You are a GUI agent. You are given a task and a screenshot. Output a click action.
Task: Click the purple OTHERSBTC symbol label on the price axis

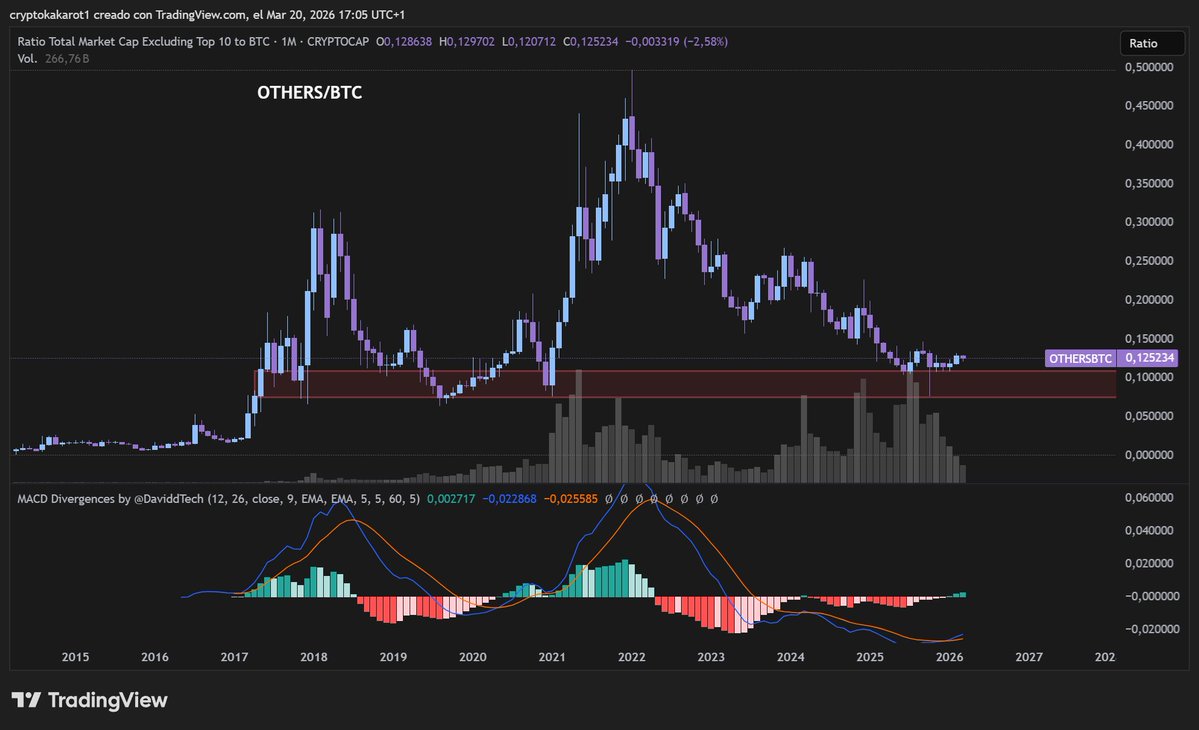tap(1080, 358)
